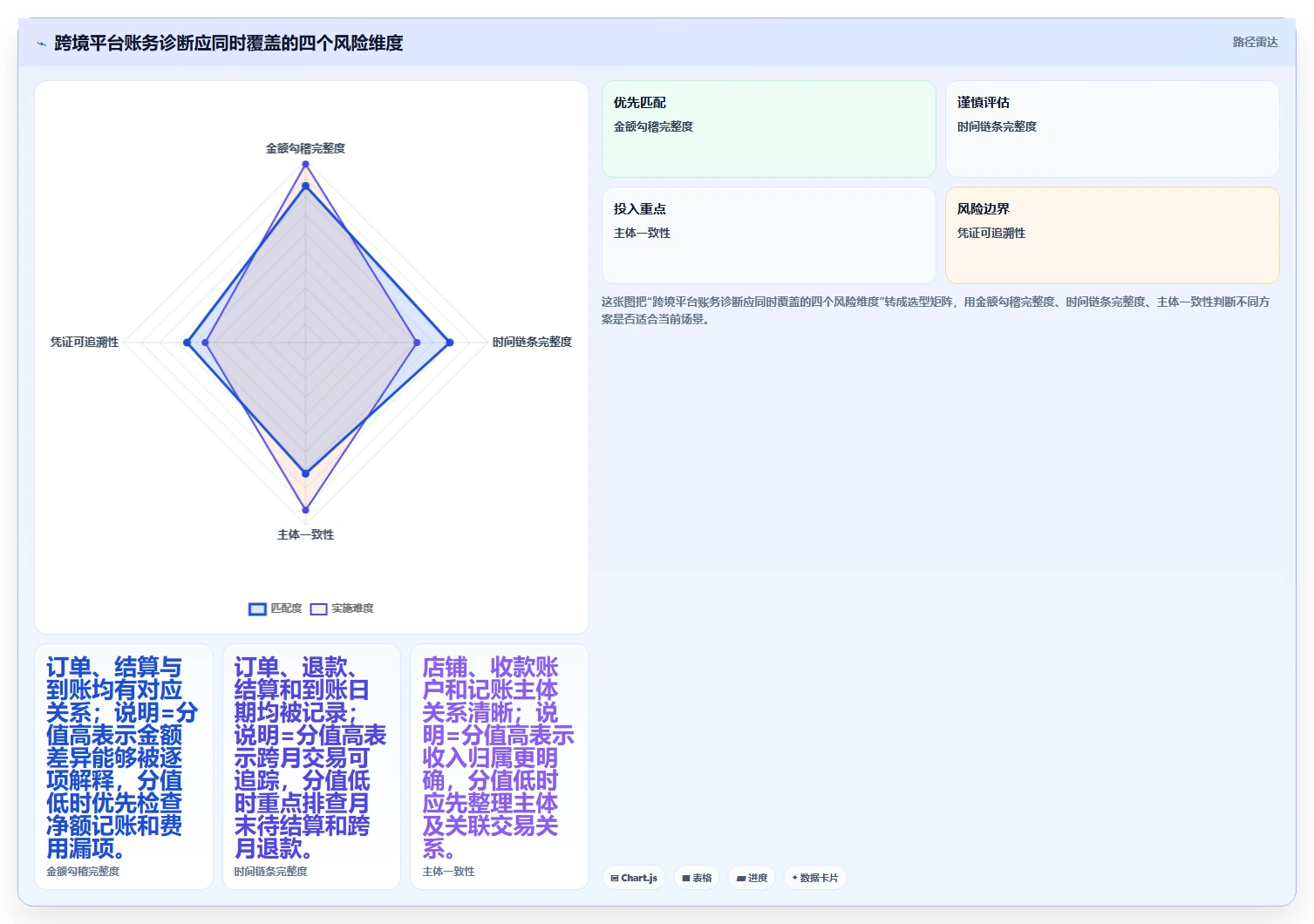The height and width of the screenshot is (924, 1314).
Task: Click the 时间链条完整度 radar axis label
Action: click(x=532, y=342)
